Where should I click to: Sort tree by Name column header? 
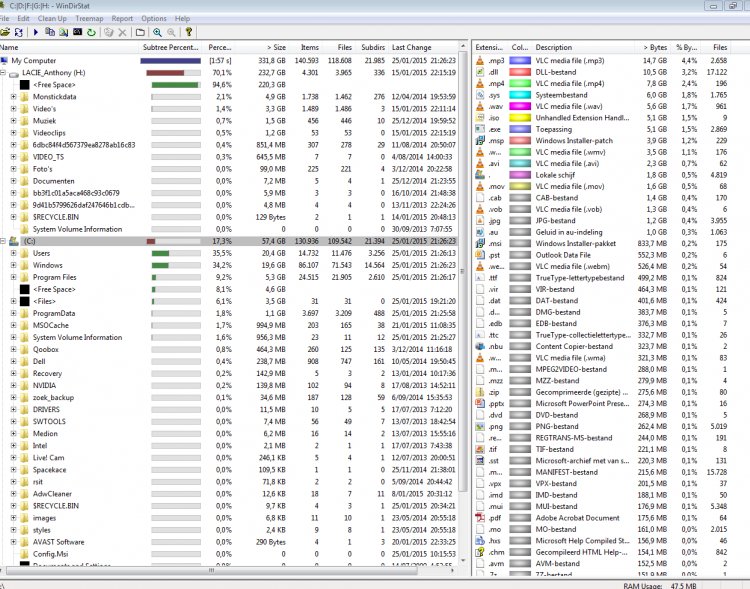[x=69, y=47]
